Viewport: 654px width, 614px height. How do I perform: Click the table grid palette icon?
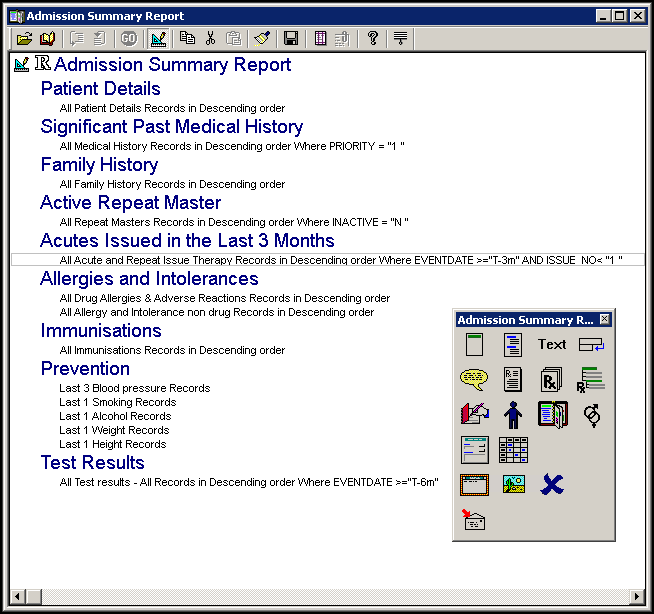[513, 449]
